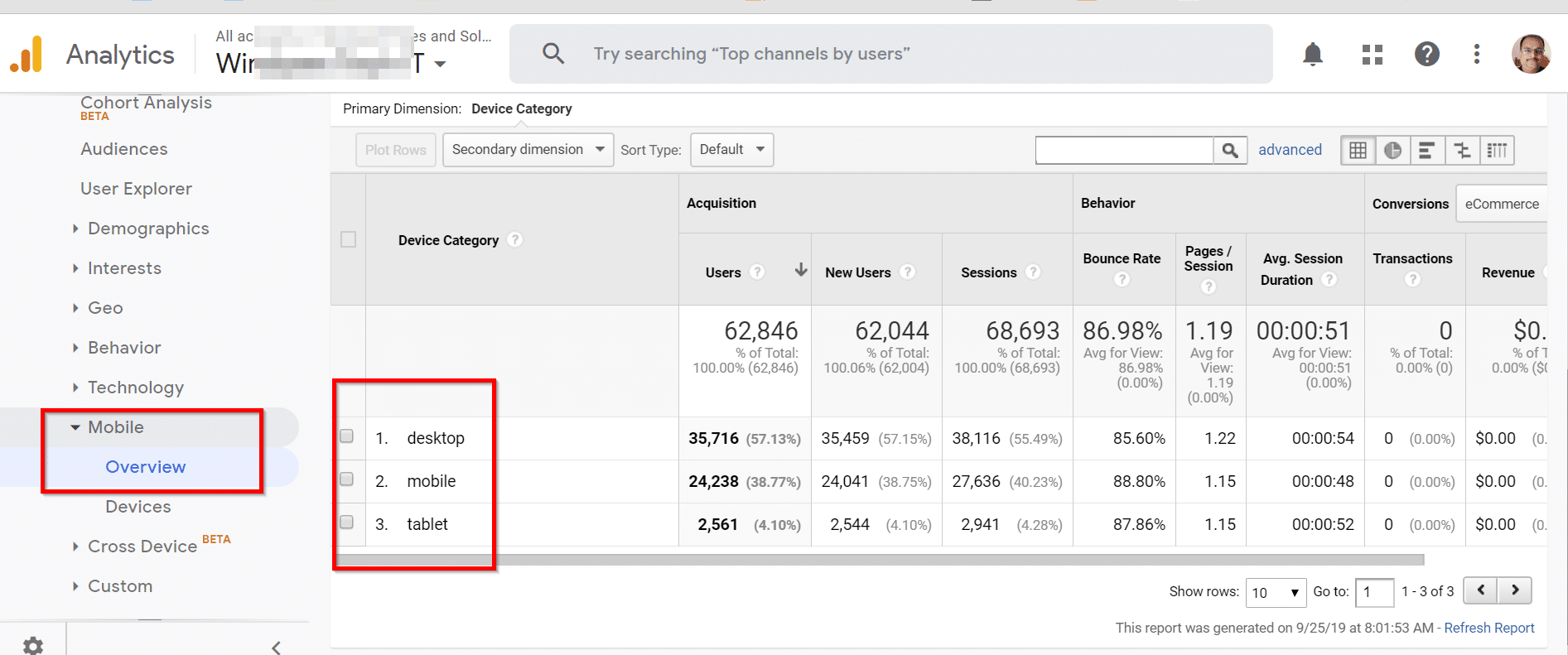This screenshot has height=655, width=1568.
Task: Select Device Category primary dimension
Action: [522, 108]
